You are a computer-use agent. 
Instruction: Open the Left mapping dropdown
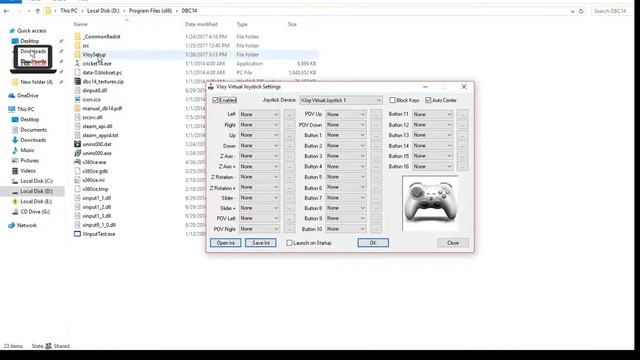coord(259,114)
